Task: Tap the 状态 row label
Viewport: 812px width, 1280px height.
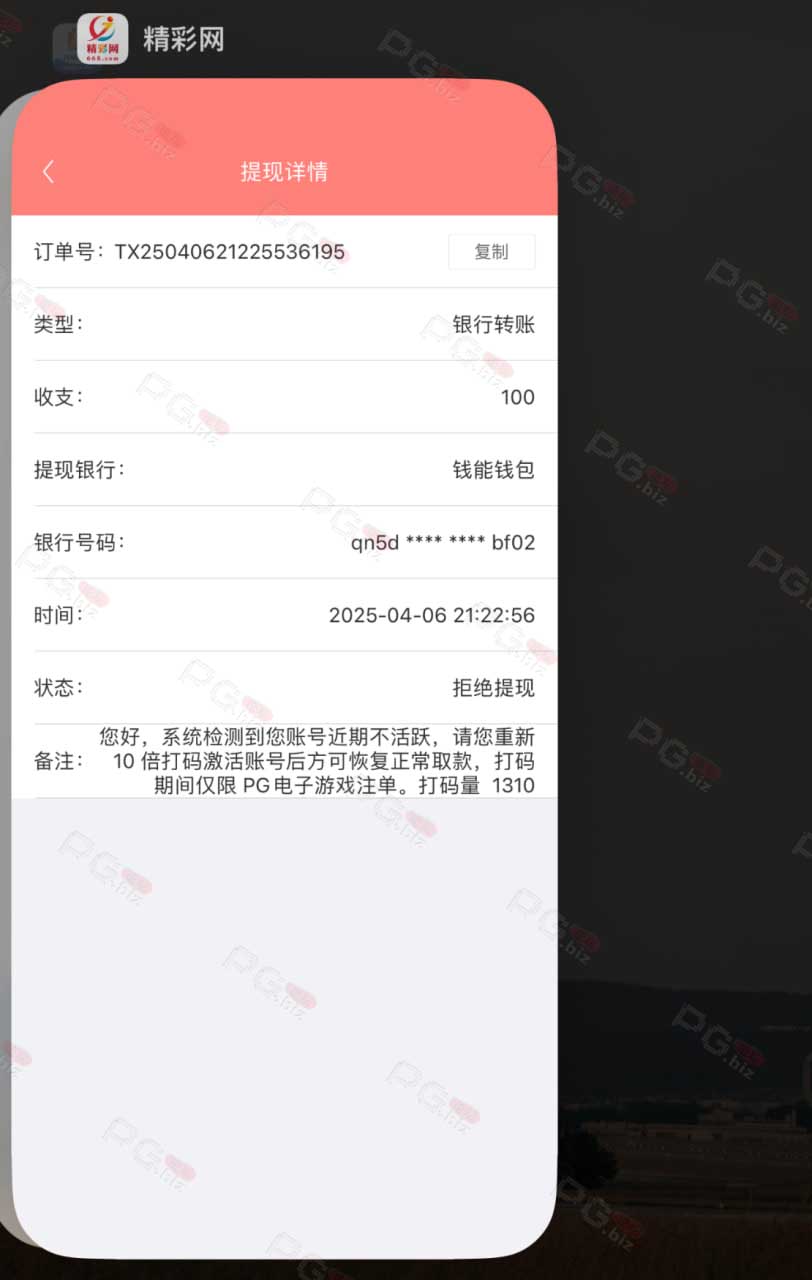Action: click(58, 688)
